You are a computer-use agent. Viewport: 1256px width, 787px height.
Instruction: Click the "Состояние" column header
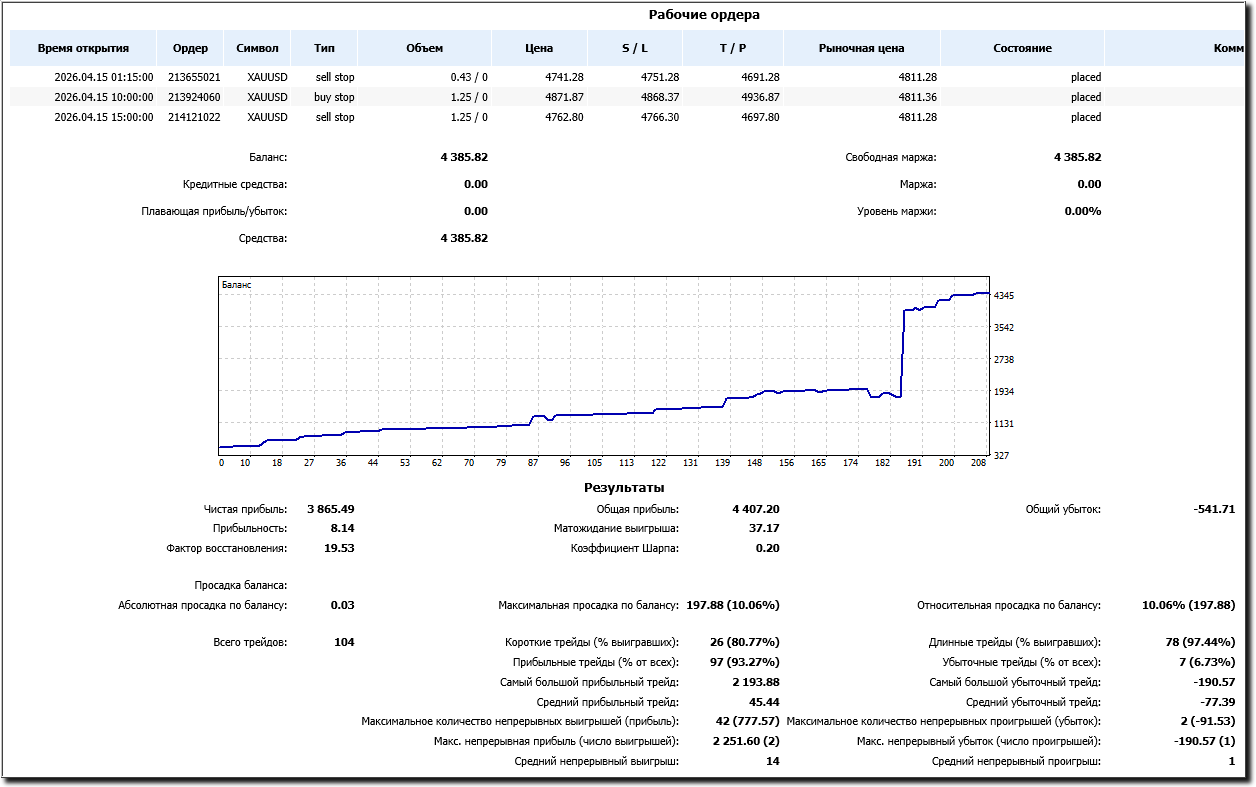tap(1022, 48)
